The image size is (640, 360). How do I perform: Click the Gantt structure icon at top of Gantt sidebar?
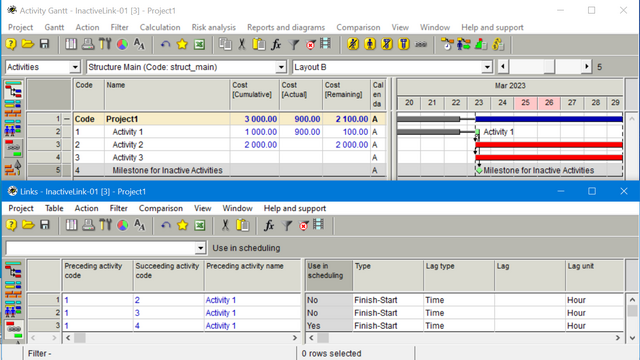13,89
